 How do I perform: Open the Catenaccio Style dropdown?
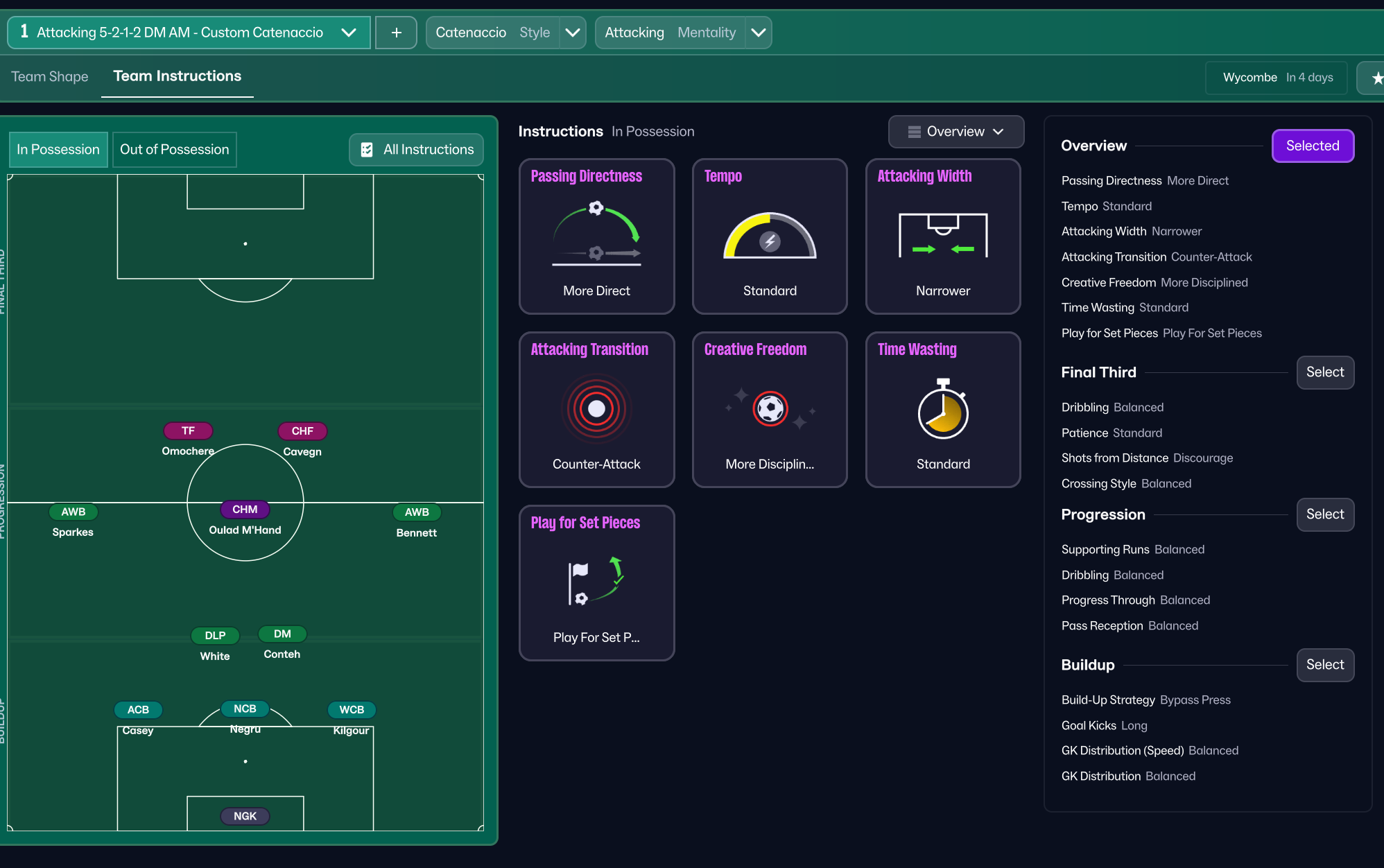pos(573,32)
